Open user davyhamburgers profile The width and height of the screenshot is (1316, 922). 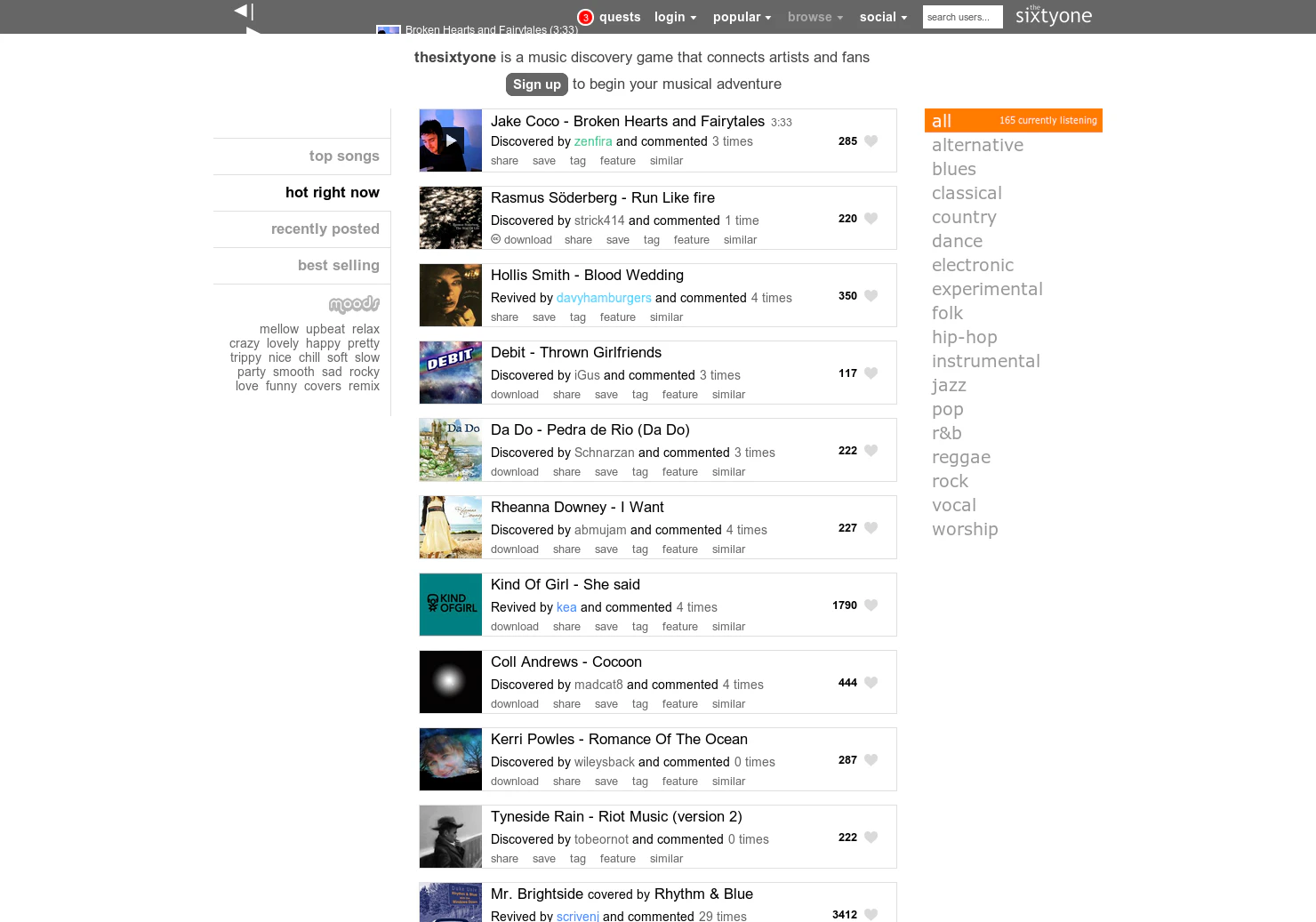pos(604,298)
